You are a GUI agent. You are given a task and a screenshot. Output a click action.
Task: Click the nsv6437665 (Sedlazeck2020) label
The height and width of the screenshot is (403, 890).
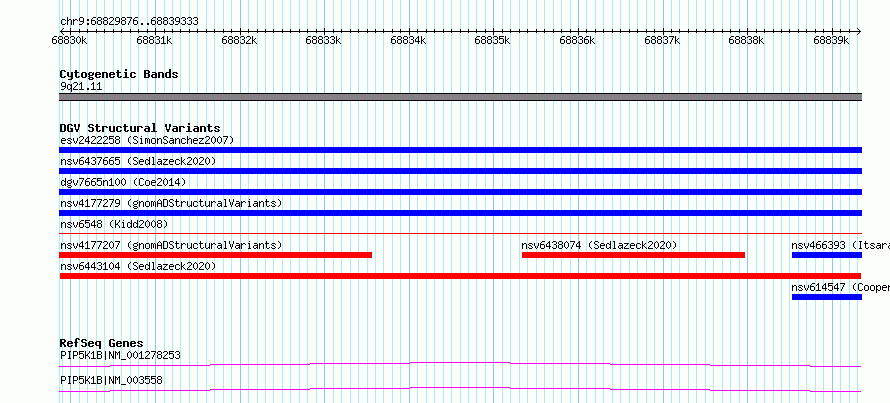(138, 161)
